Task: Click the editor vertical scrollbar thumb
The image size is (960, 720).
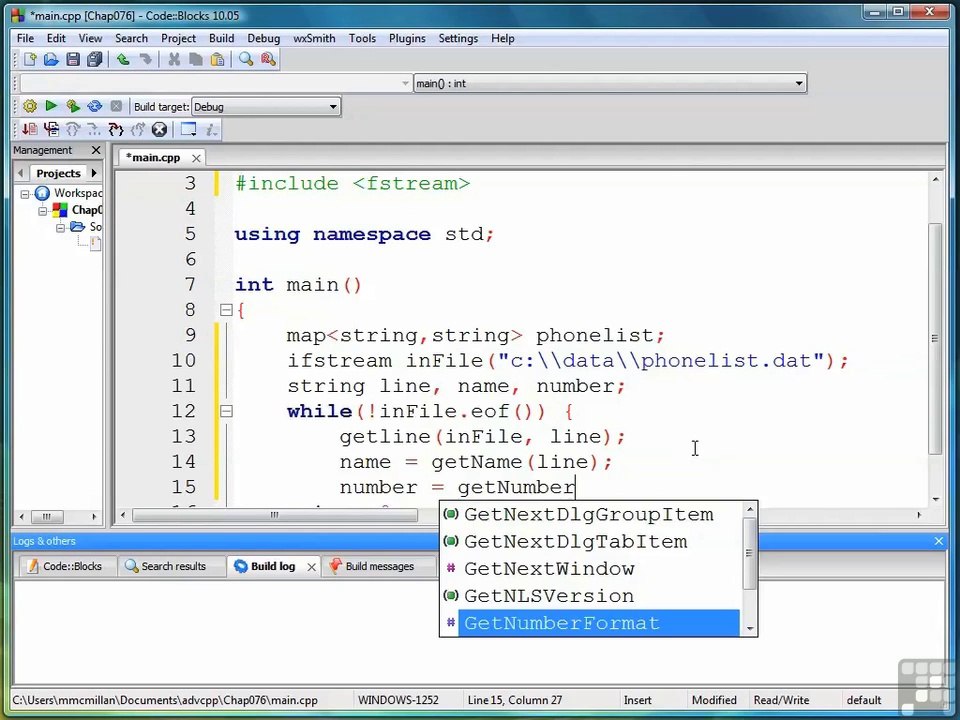Action: click(x=935, y=339)
